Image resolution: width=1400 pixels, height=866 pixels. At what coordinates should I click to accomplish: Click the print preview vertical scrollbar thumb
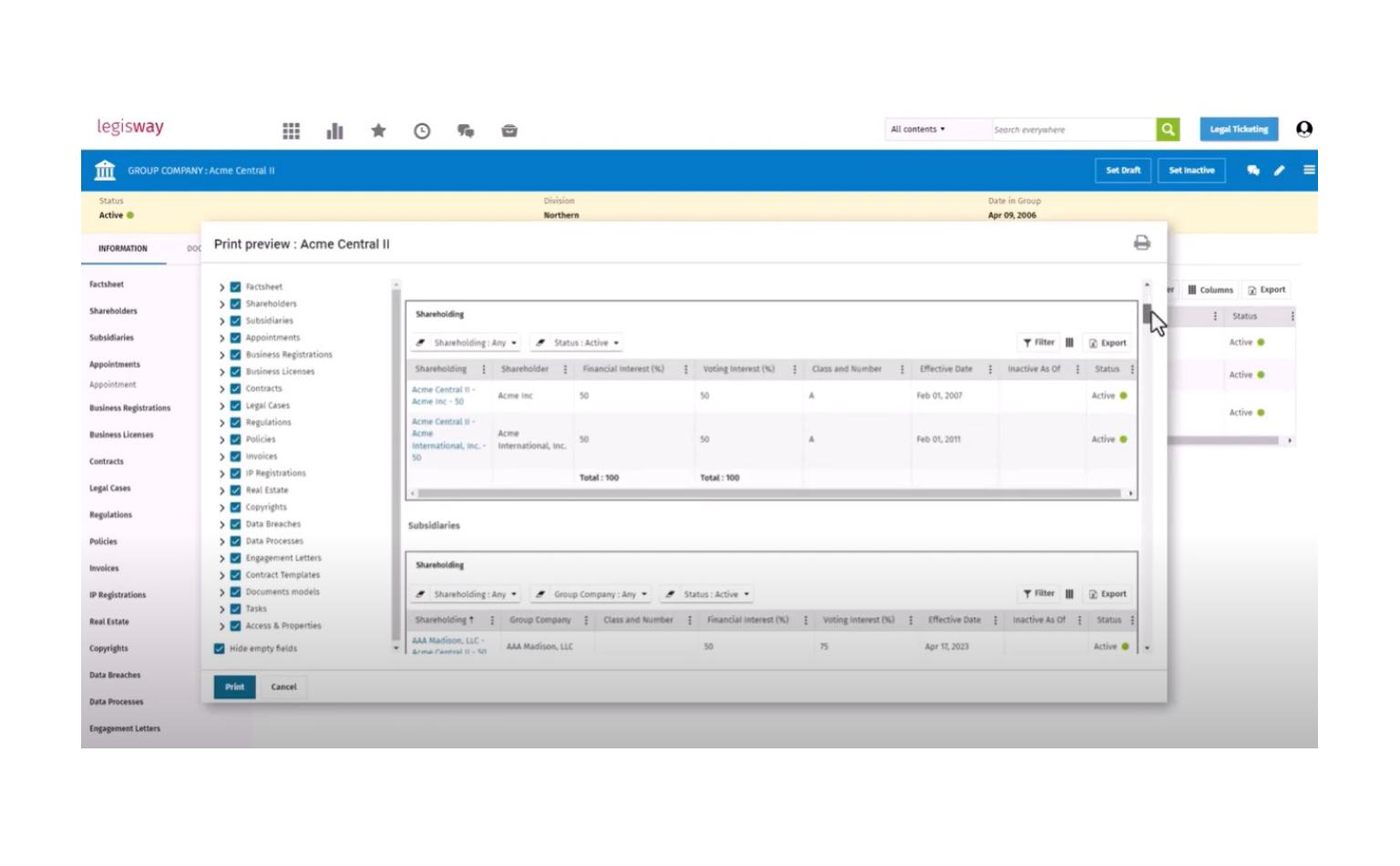point(1147,314)
